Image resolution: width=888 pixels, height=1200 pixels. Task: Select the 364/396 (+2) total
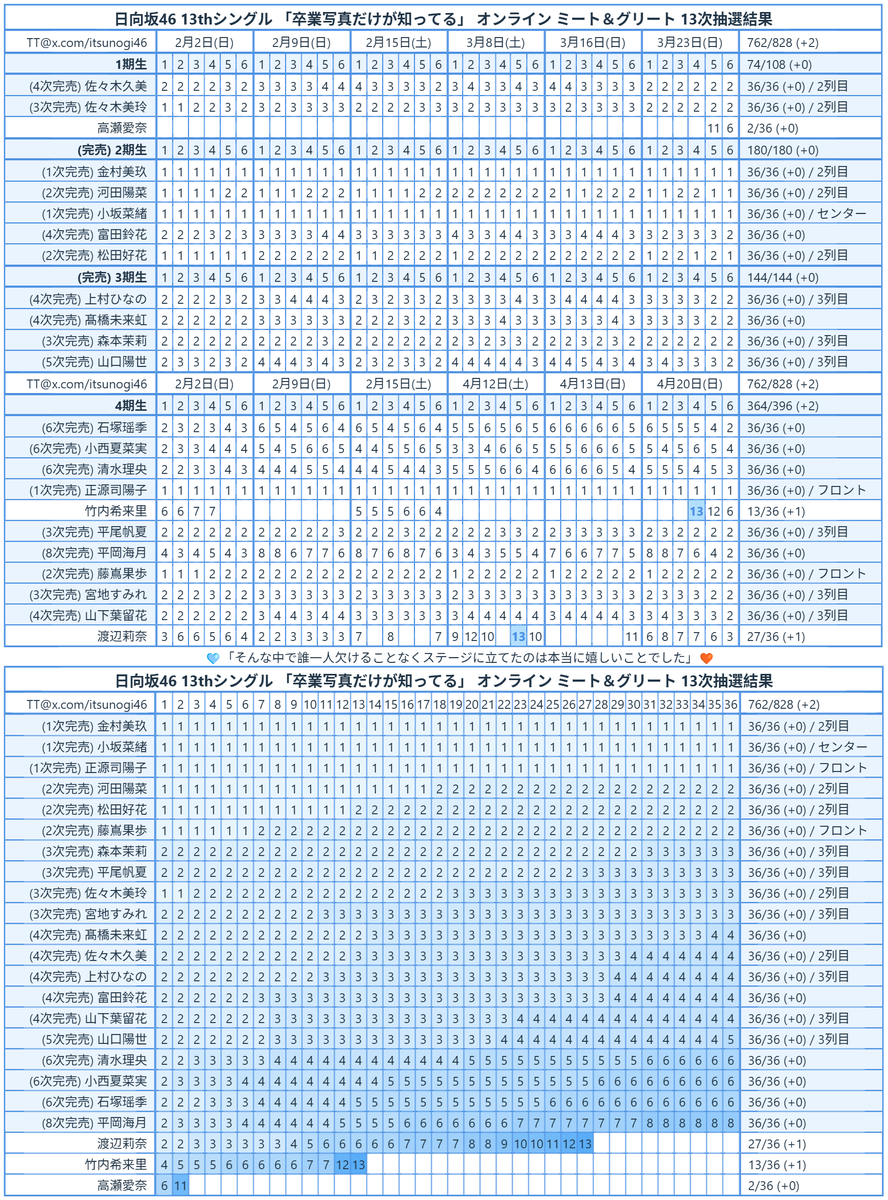[x=784, y=405]
